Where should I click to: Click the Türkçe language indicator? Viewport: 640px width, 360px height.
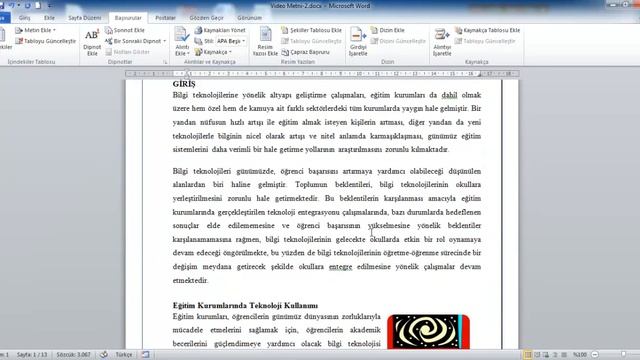click(124, 355)
